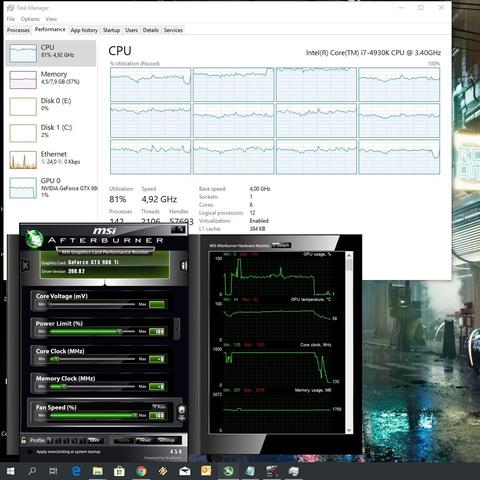Open the Mail app from the taskbar
This screenshot has height=480, width=480.
184,471
